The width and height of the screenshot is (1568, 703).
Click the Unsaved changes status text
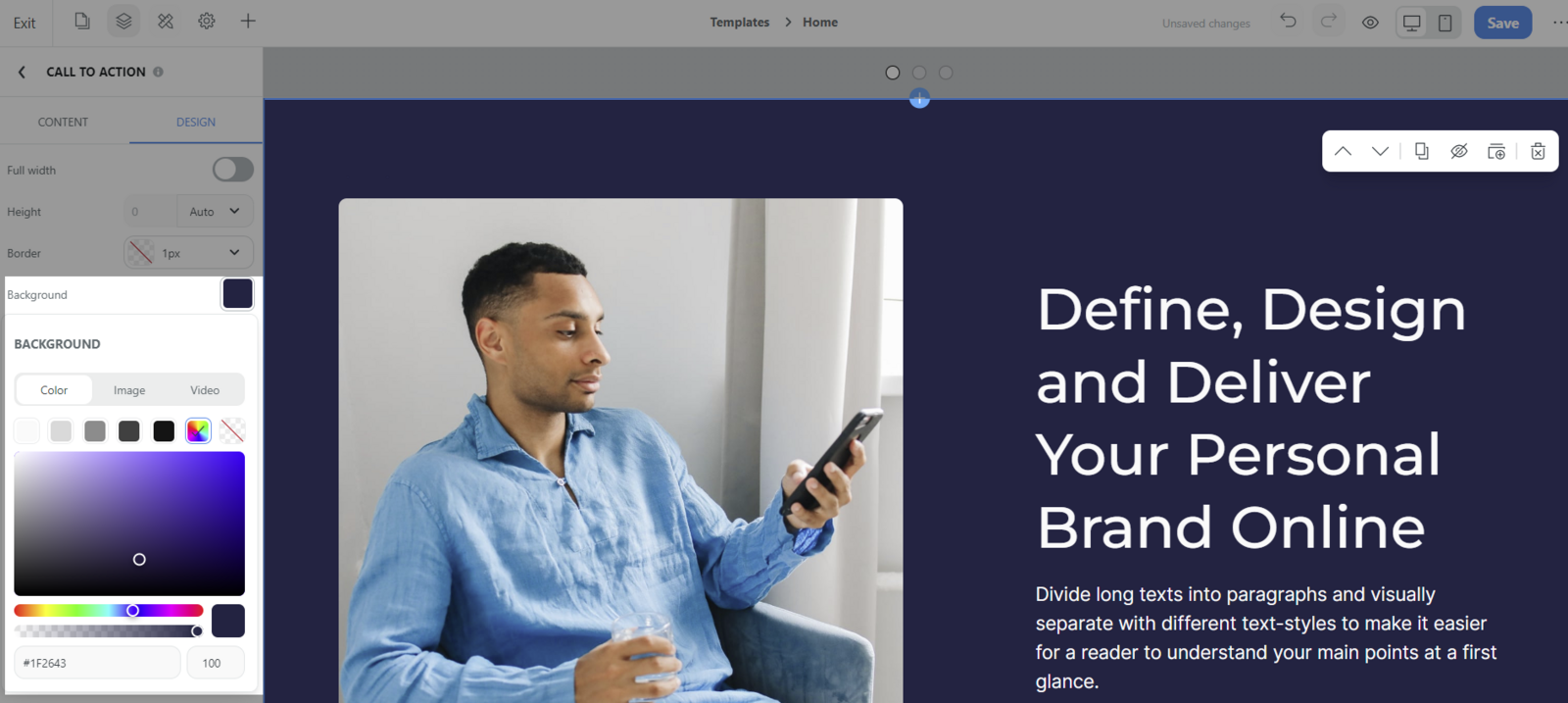1205,24
